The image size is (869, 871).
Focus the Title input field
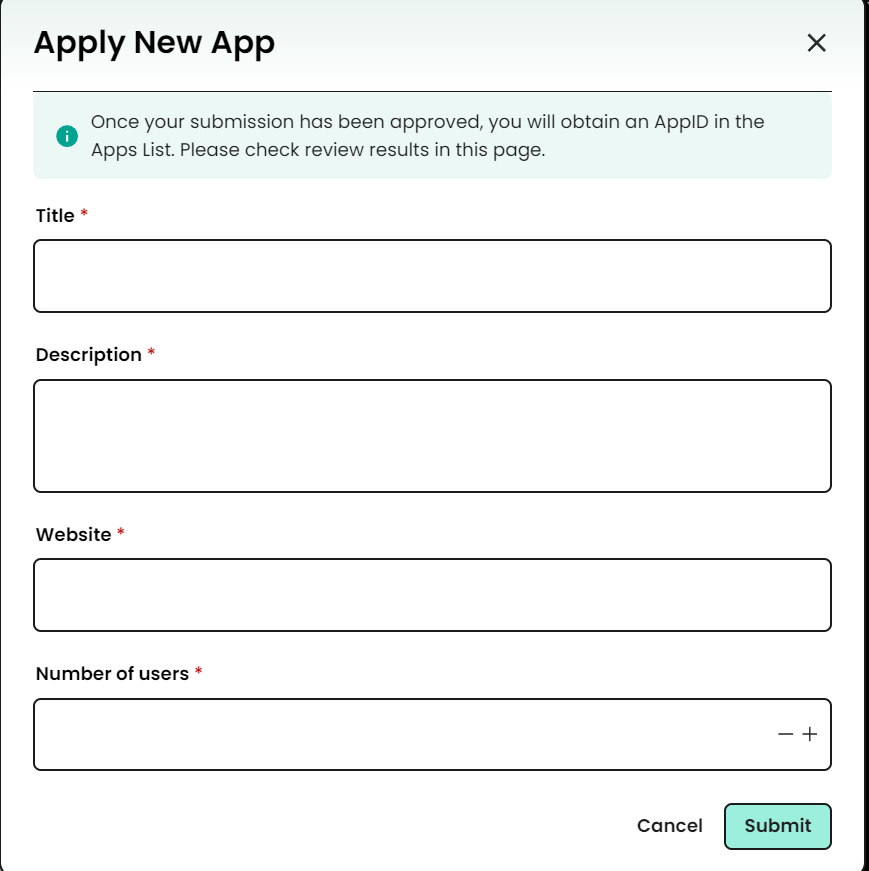432,276
